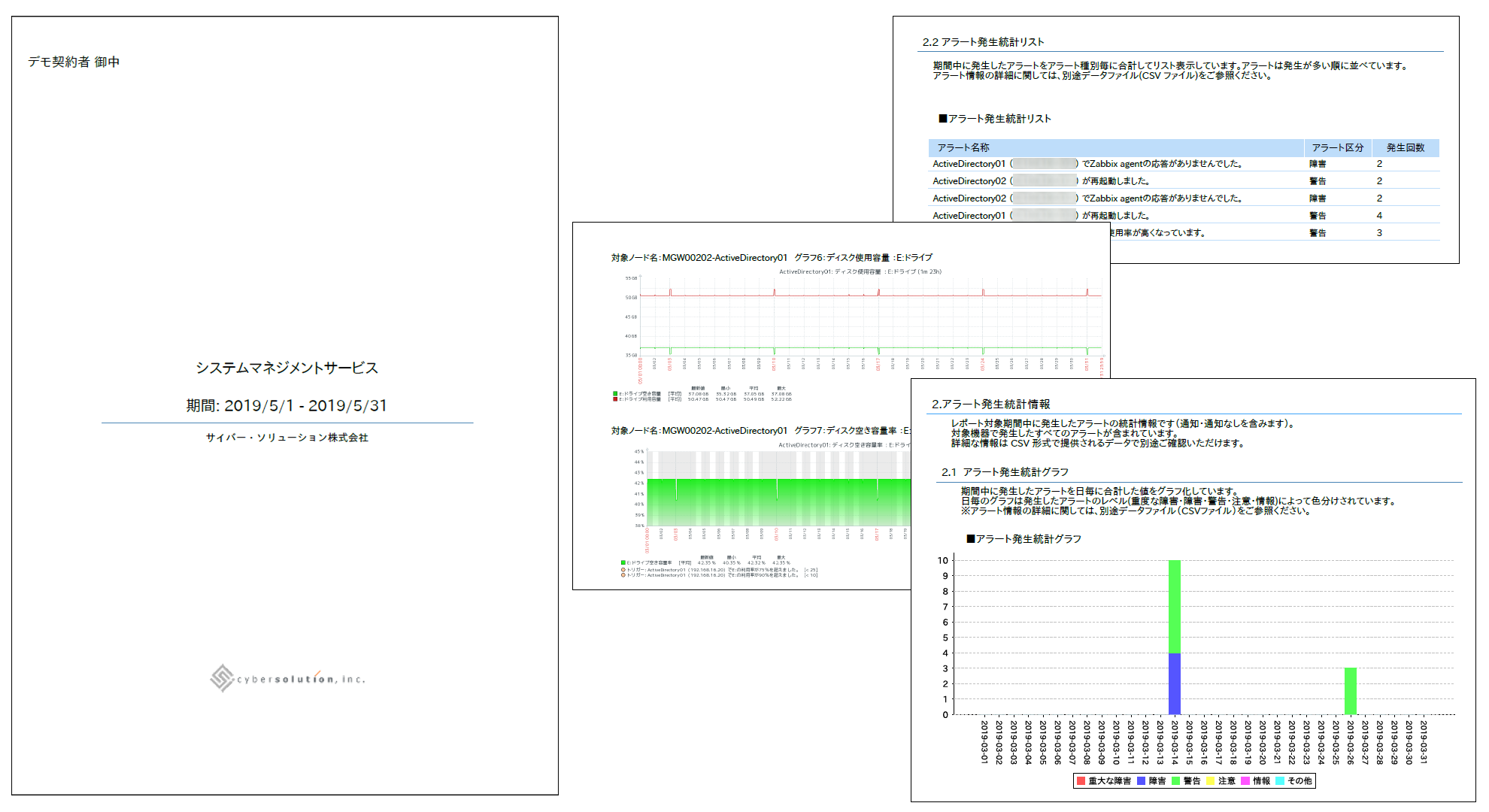This screenshot has width=1489, height=812.
Task: Click the x-axis label '2019-03-01'
Action: point(984,743)
